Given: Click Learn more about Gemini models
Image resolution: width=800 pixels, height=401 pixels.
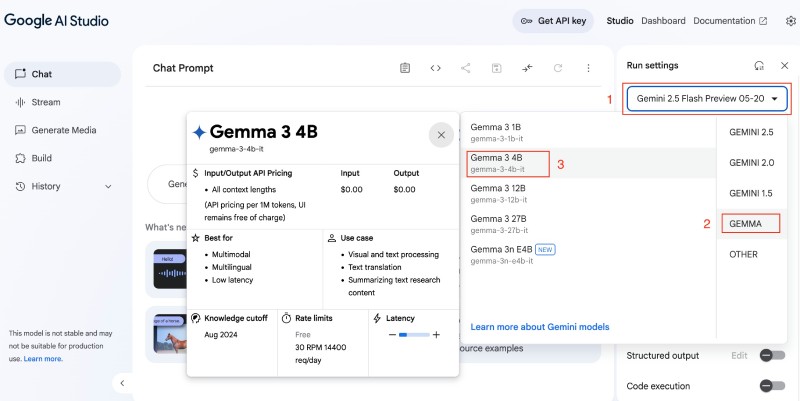Looking at the screenshot, I should pos(540,327).
